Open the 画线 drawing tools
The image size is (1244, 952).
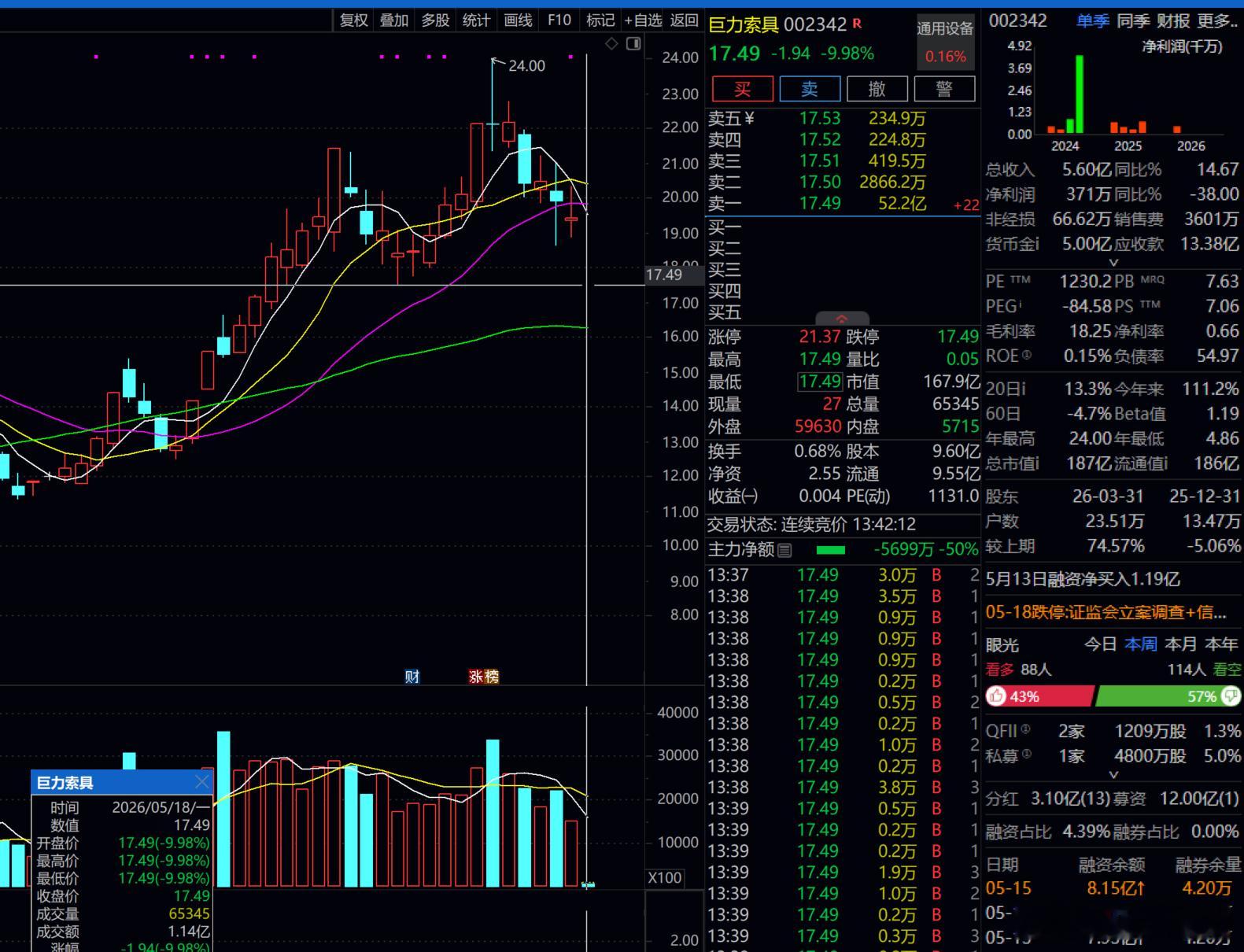(518, 20)
